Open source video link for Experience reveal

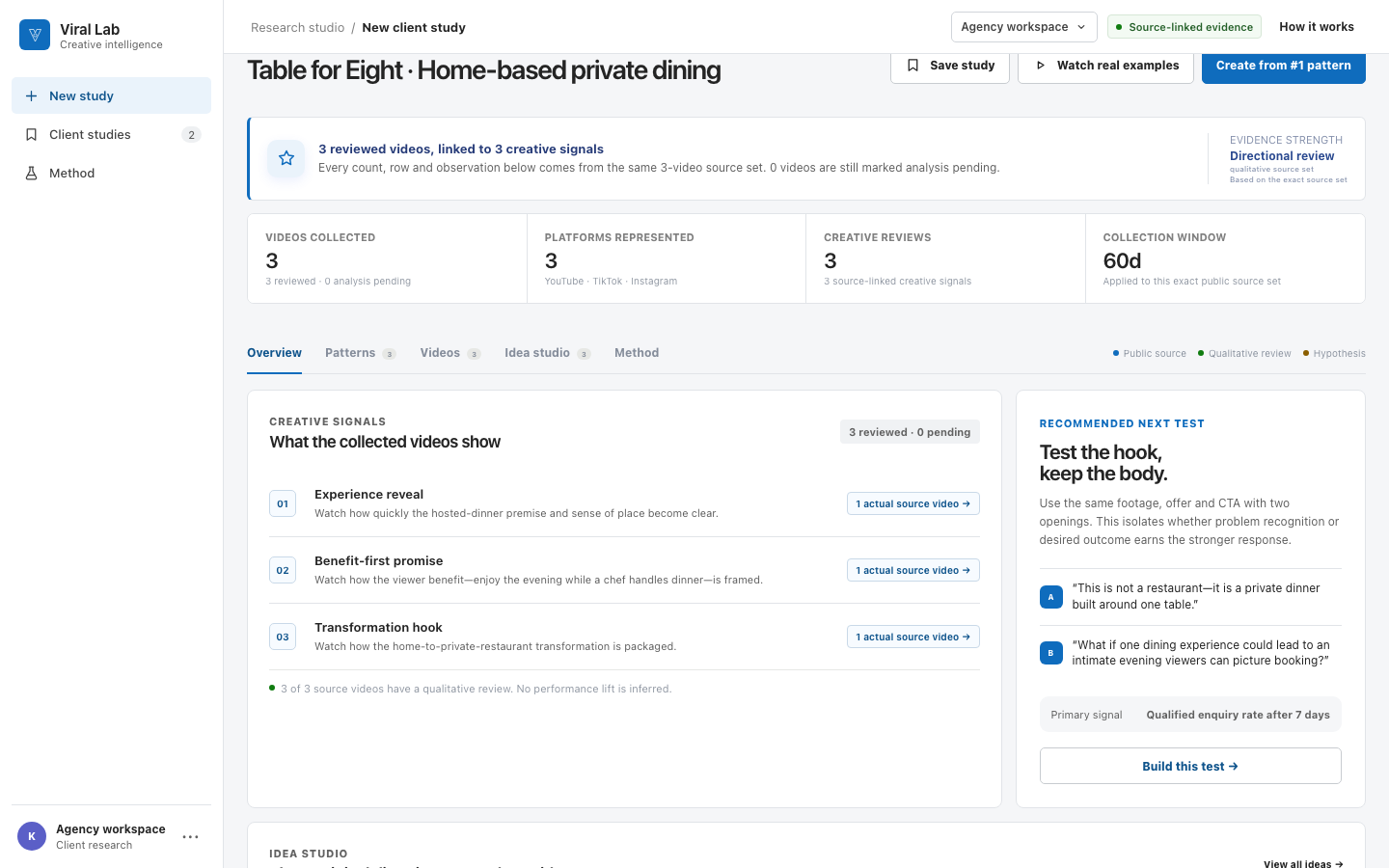912,503
